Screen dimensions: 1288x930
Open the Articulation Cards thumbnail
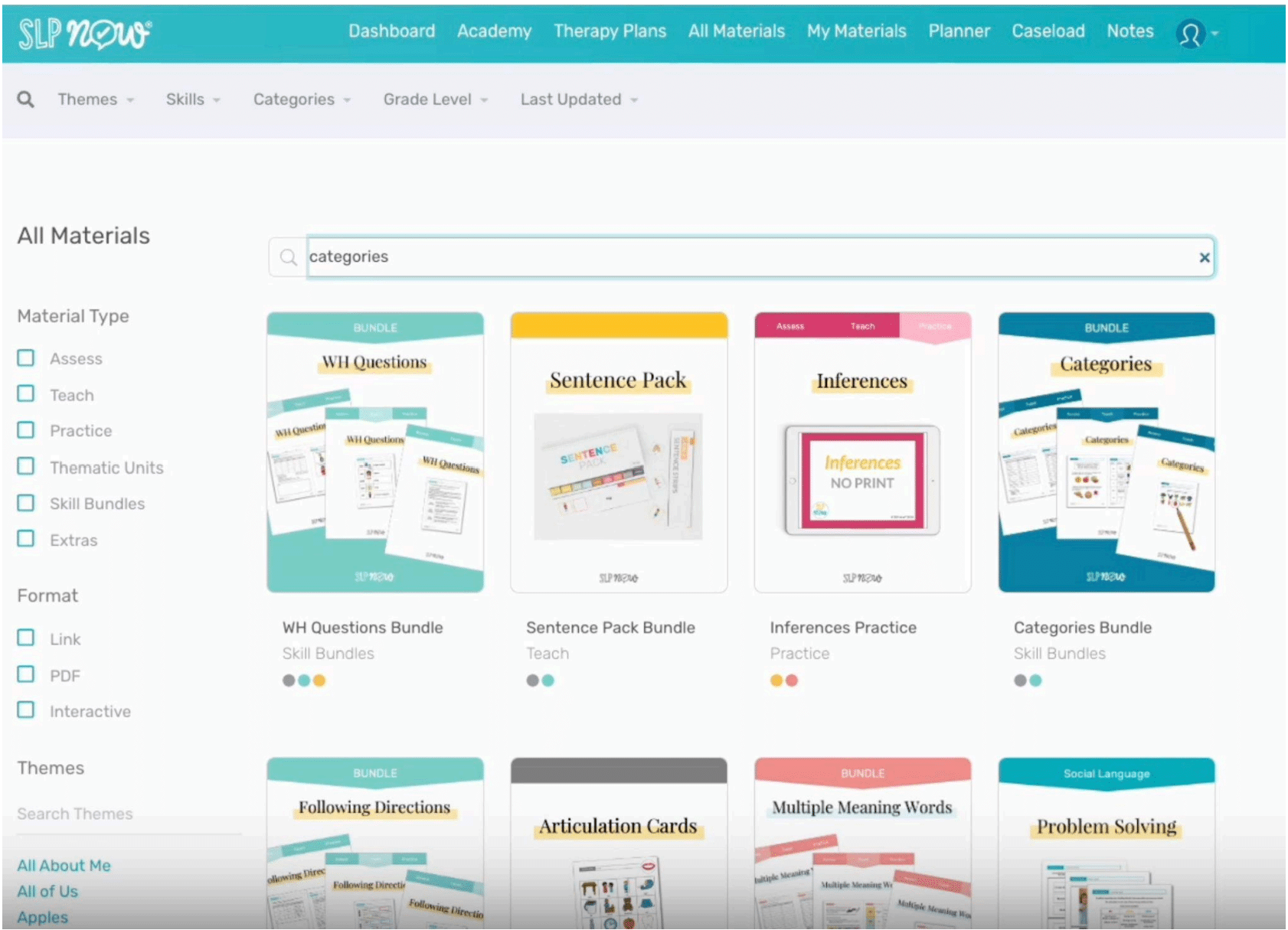coord(619,844)
